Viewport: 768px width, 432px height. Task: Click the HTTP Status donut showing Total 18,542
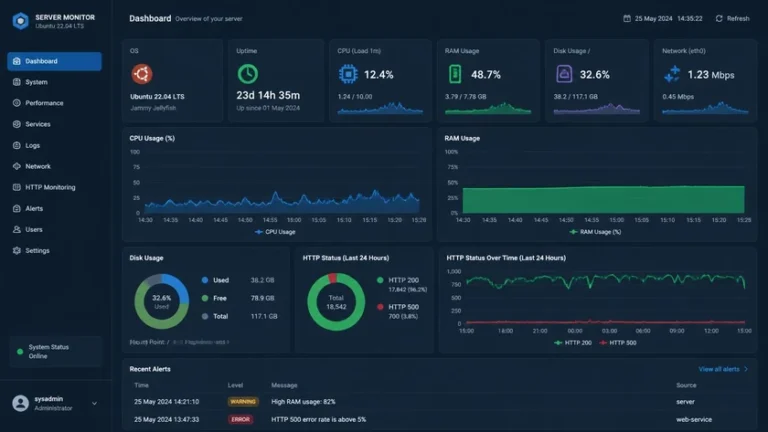[336, 302]
